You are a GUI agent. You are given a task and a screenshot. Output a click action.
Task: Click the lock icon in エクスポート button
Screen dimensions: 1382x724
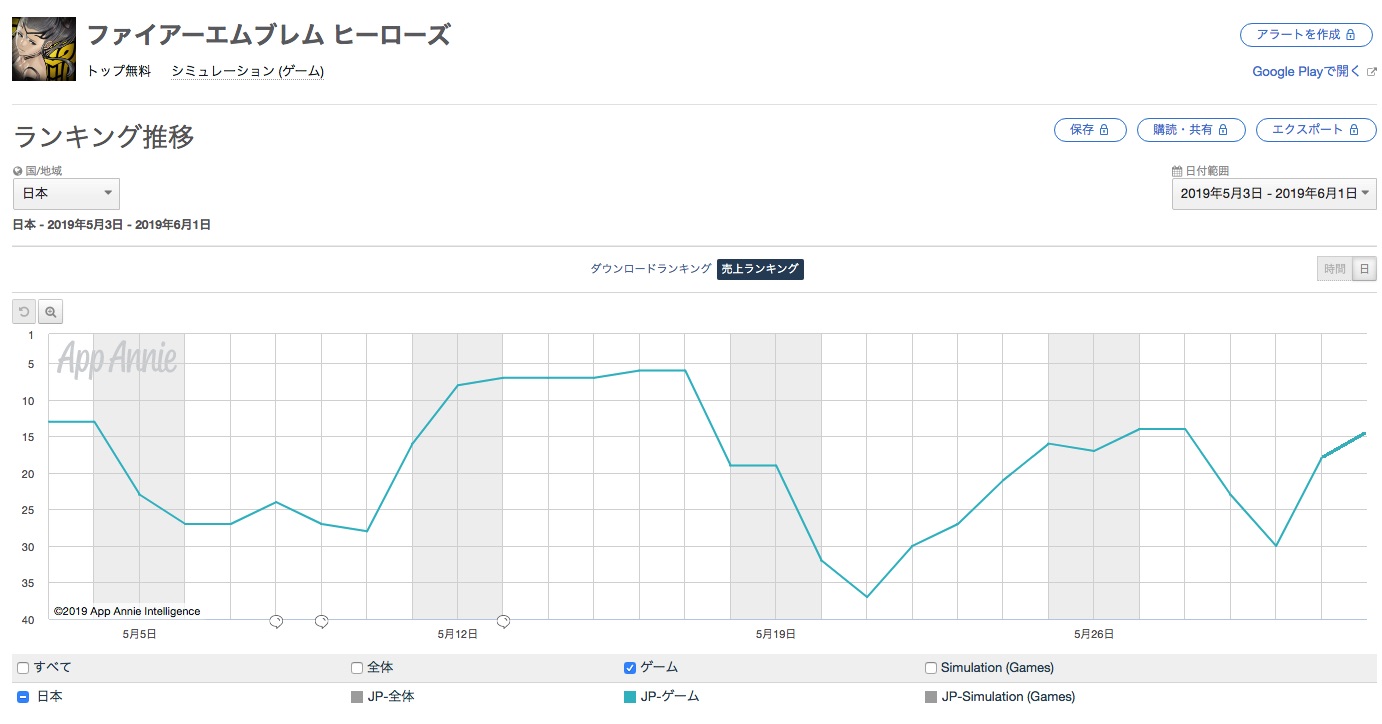tap(1355, 130)
